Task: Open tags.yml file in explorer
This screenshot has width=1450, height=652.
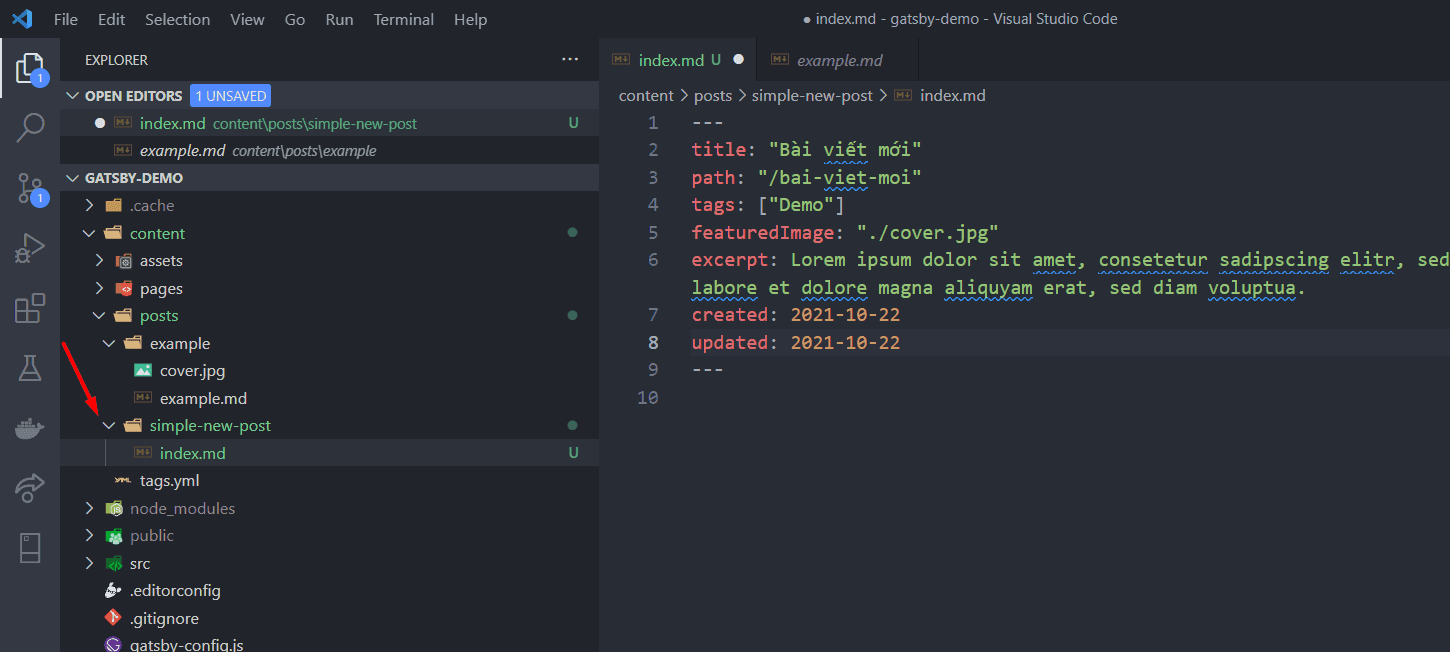Action: coord(169,481)
